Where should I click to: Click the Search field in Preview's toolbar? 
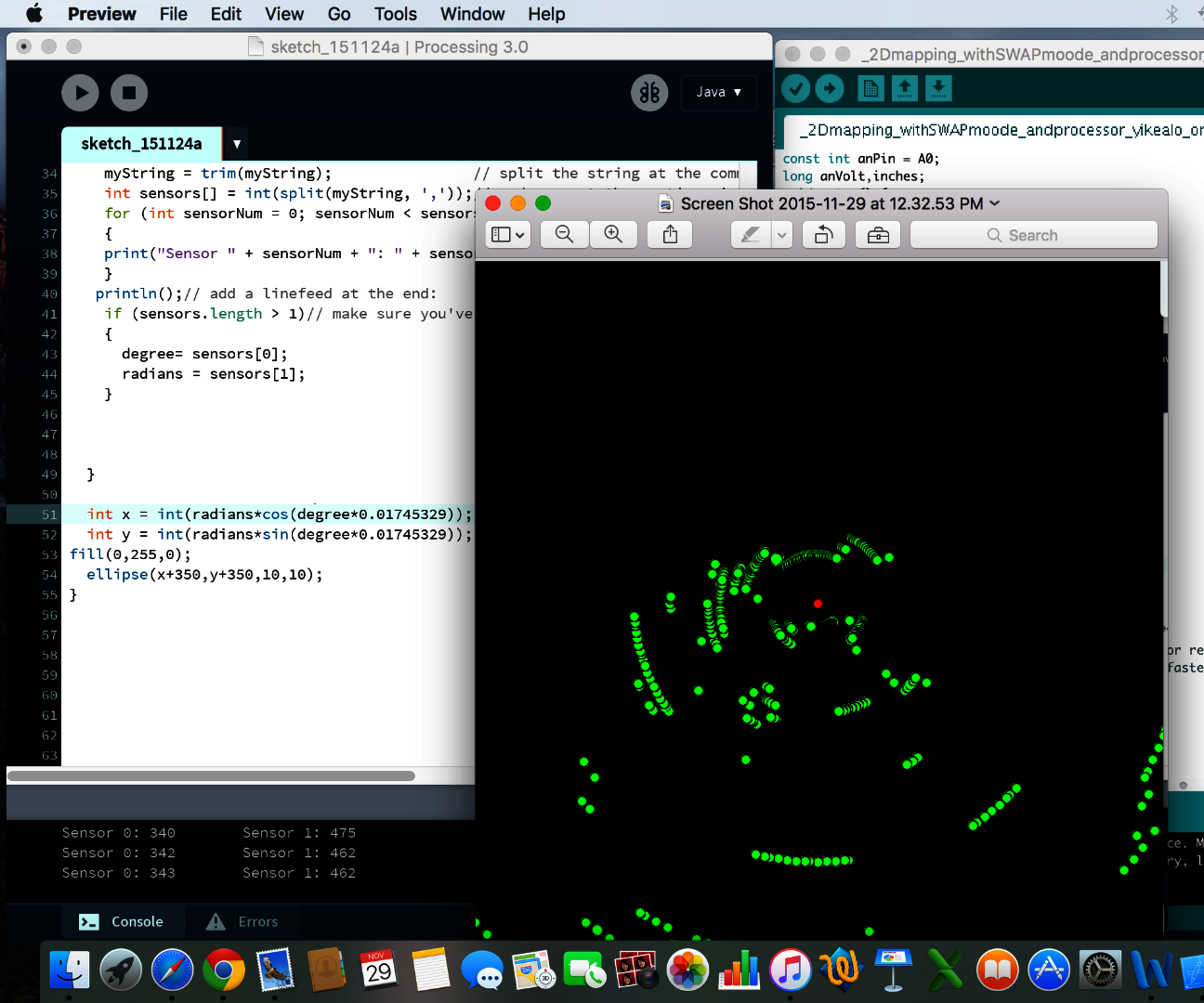click(1033, 234)
